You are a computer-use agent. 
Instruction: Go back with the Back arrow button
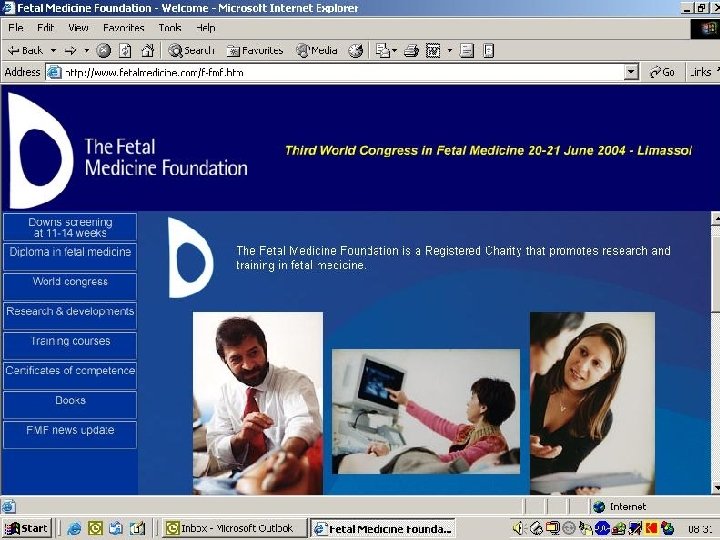25,51
